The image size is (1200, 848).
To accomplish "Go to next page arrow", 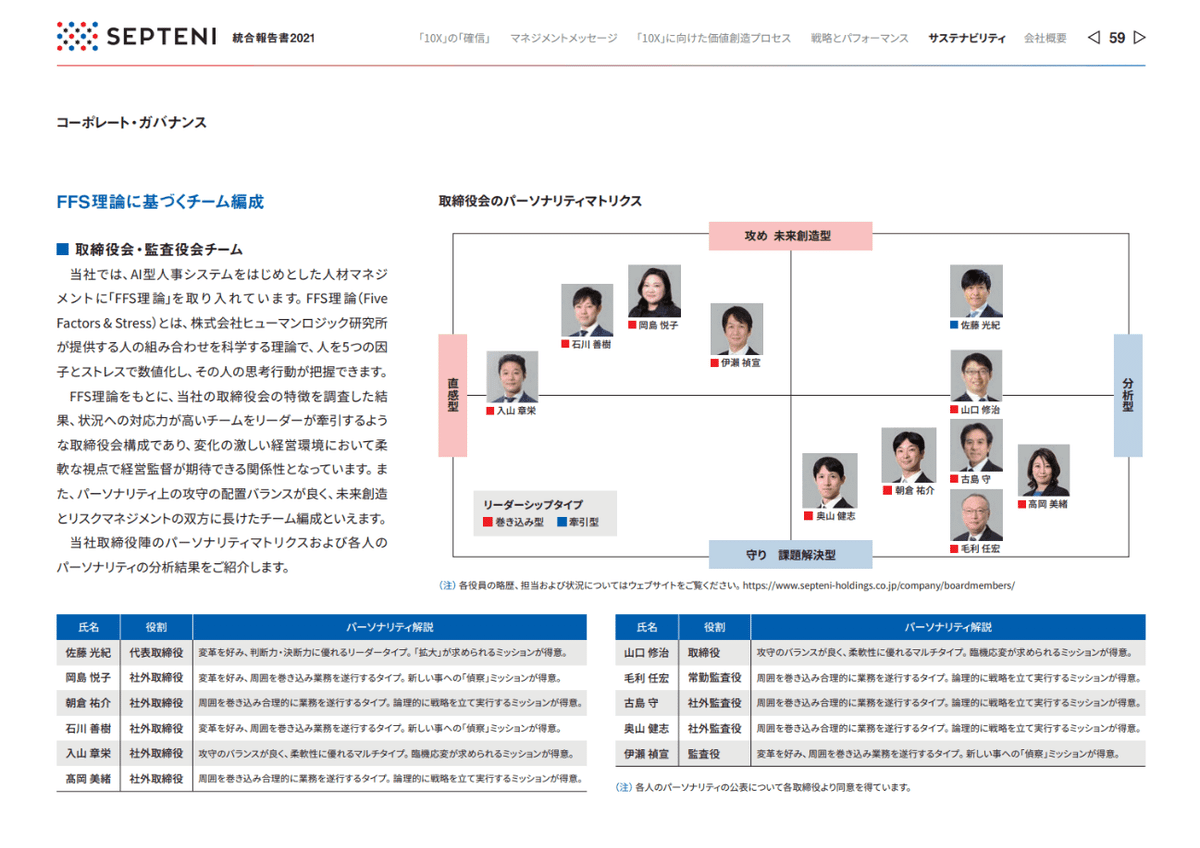I will point(1139,38).
